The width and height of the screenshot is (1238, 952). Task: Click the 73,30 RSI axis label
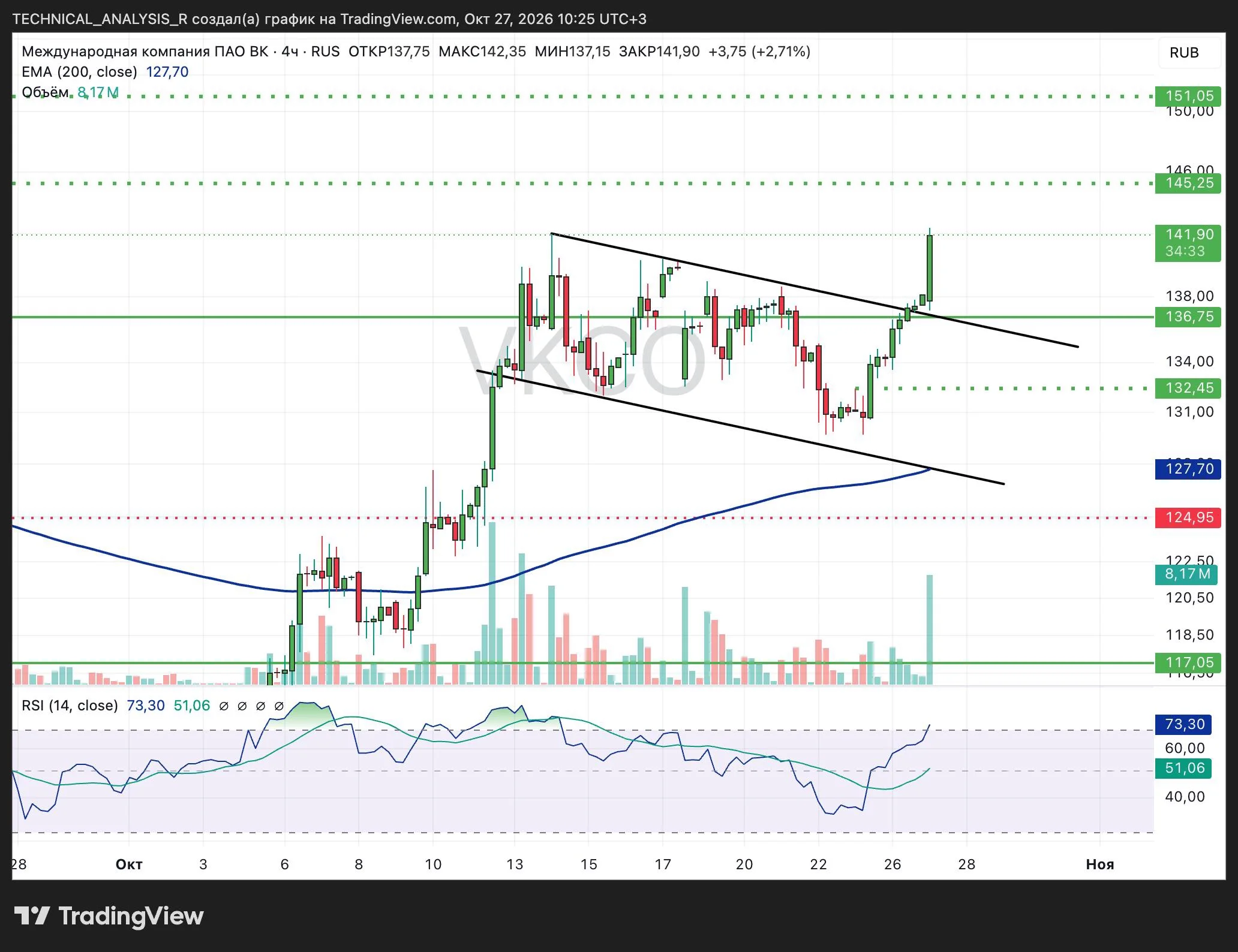1183,724
